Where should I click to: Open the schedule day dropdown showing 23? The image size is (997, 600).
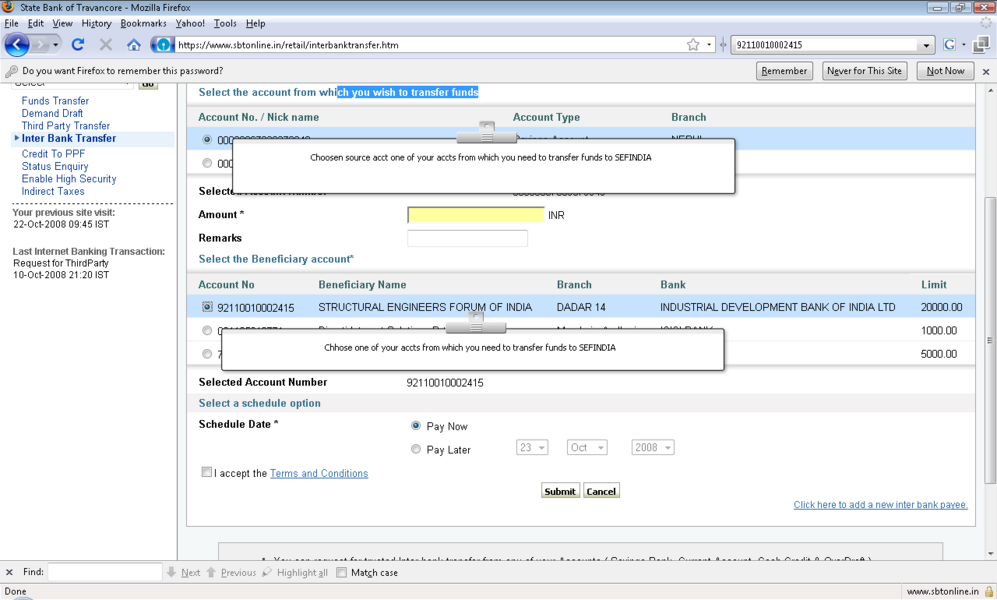coord(532,448)
